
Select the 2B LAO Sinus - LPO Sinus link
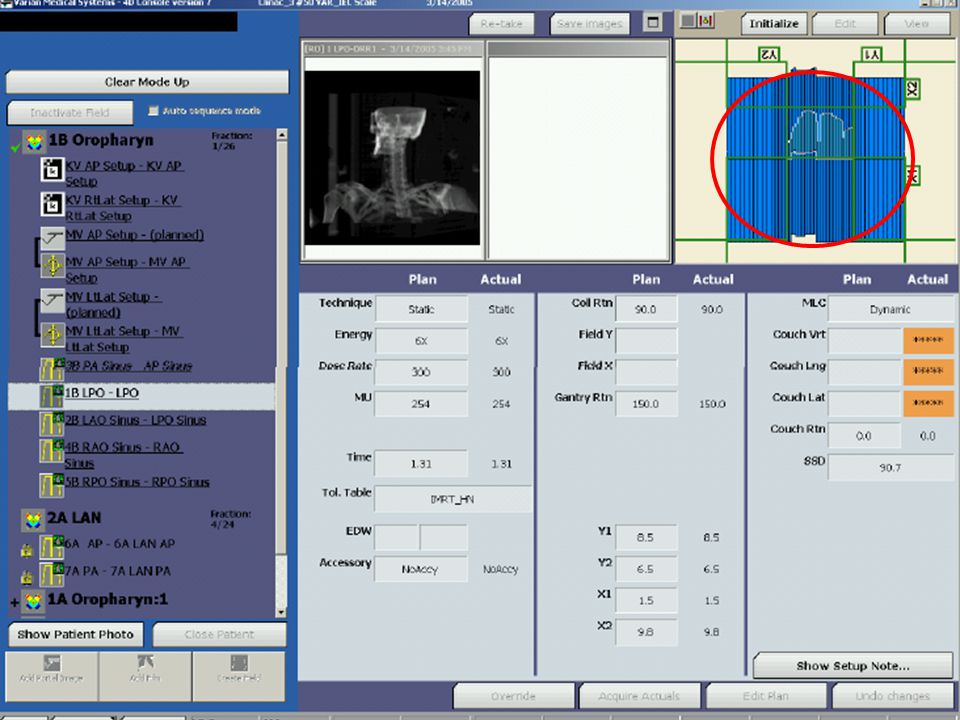point(135,421)
